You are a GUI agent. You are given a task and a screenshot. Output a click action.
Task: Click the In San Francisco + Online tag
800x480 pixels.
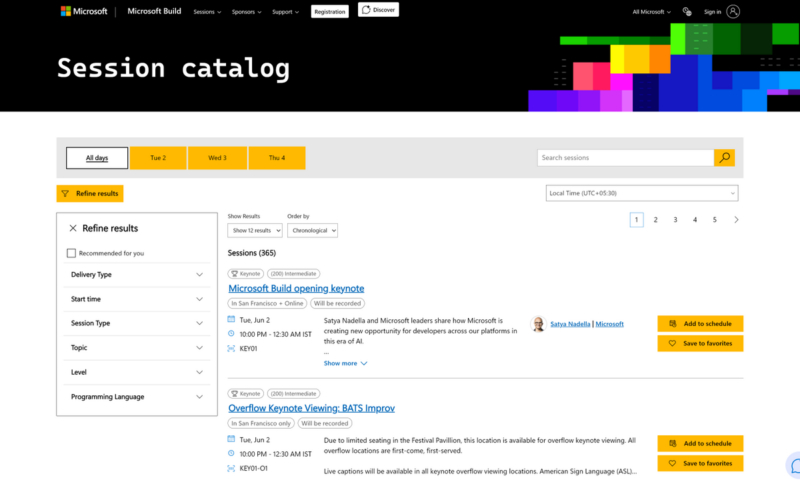click(267, 304)
